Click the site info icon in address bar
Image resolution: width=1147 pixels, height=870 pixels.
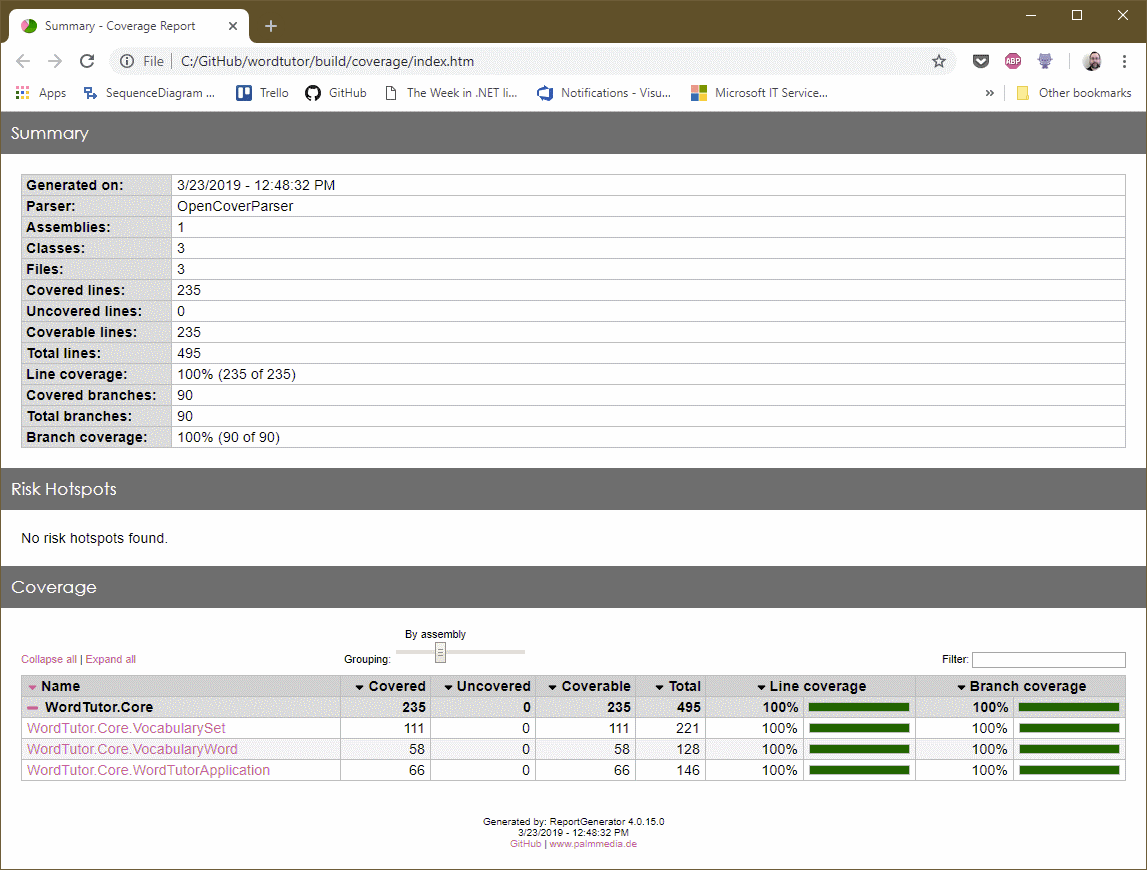[127, 61]
